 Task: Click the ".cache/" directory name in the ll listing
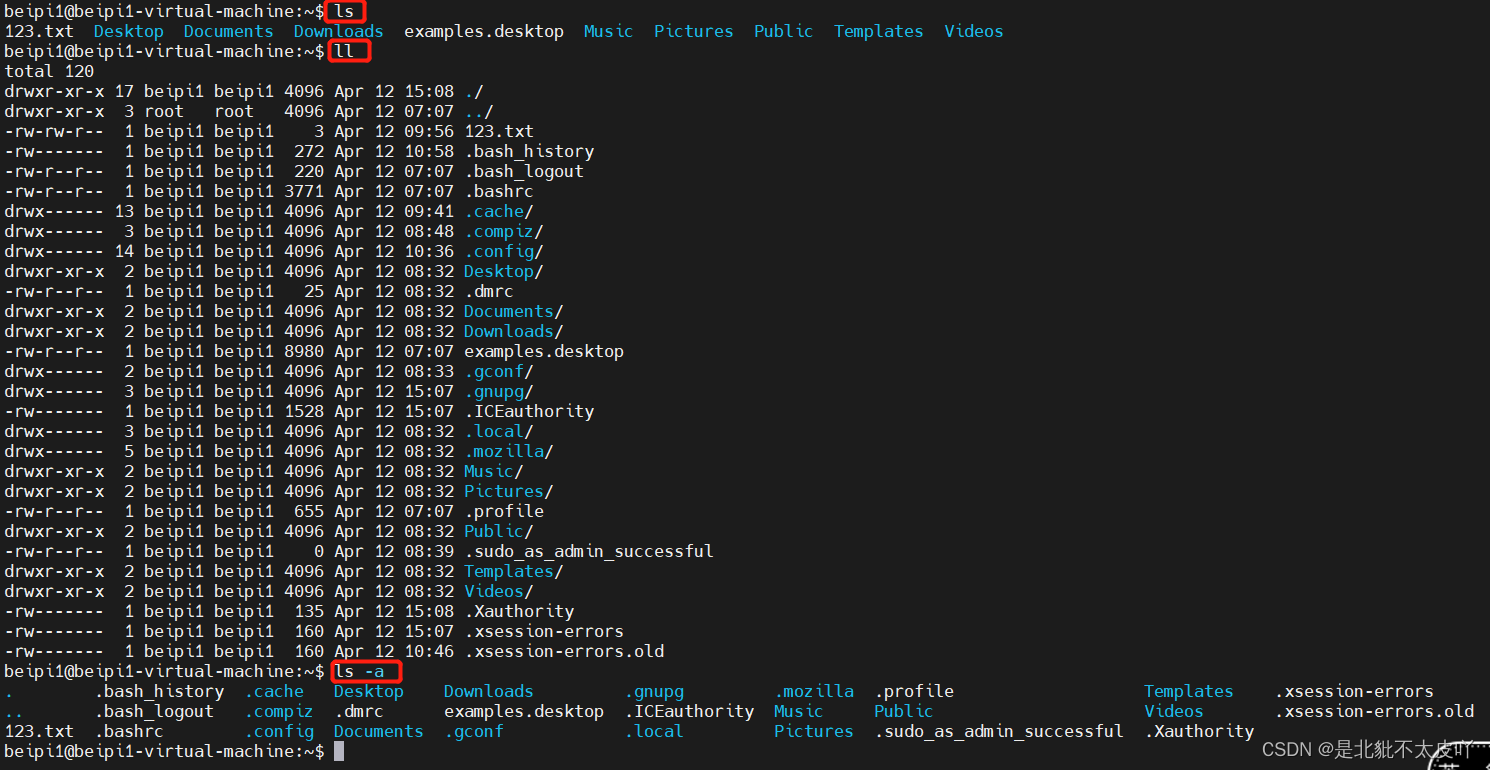499,211
